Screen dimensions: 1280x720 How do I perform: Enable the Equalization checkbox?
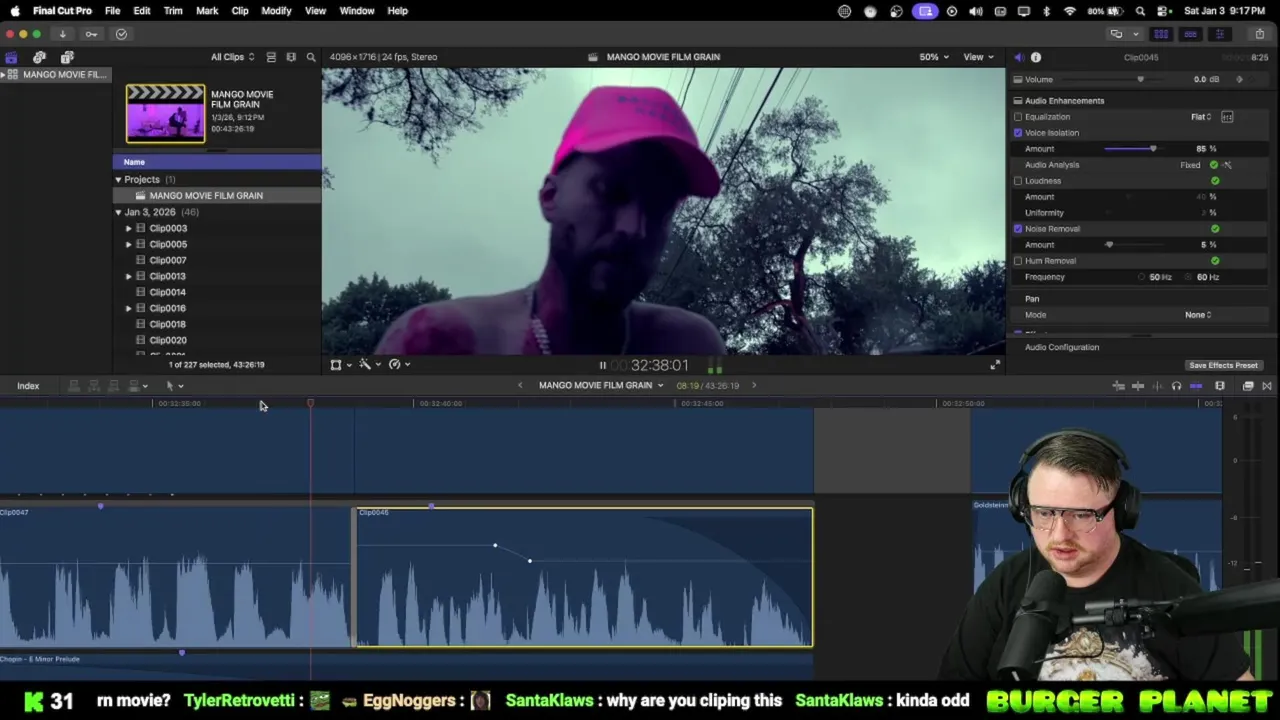pyautogui.click(x=1018, y=117)
